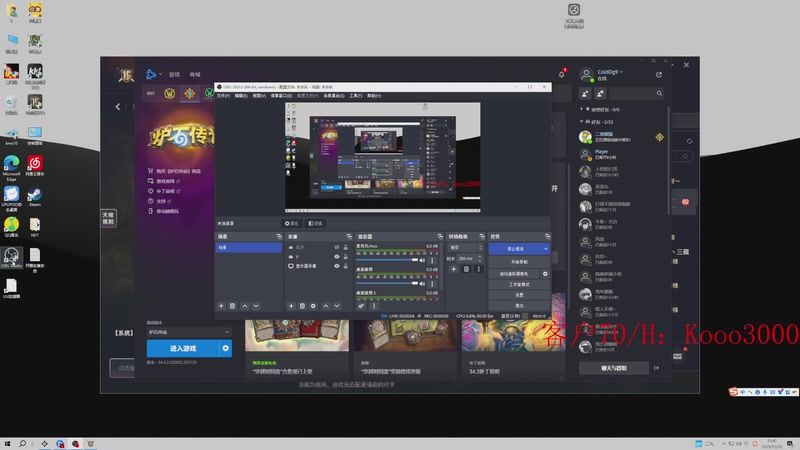Click 开始录制 button in OBS
This screenshot has width=800, height=450.
coord(519,262)
